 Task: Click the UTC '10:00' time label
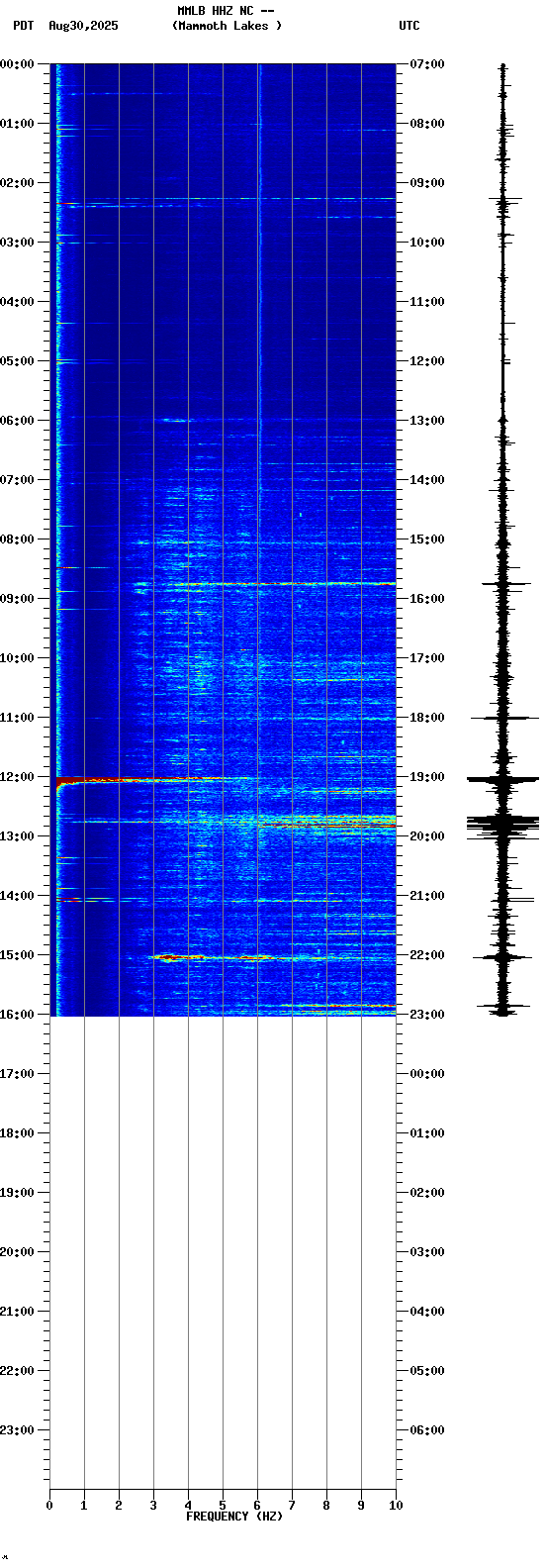point(427,243)
